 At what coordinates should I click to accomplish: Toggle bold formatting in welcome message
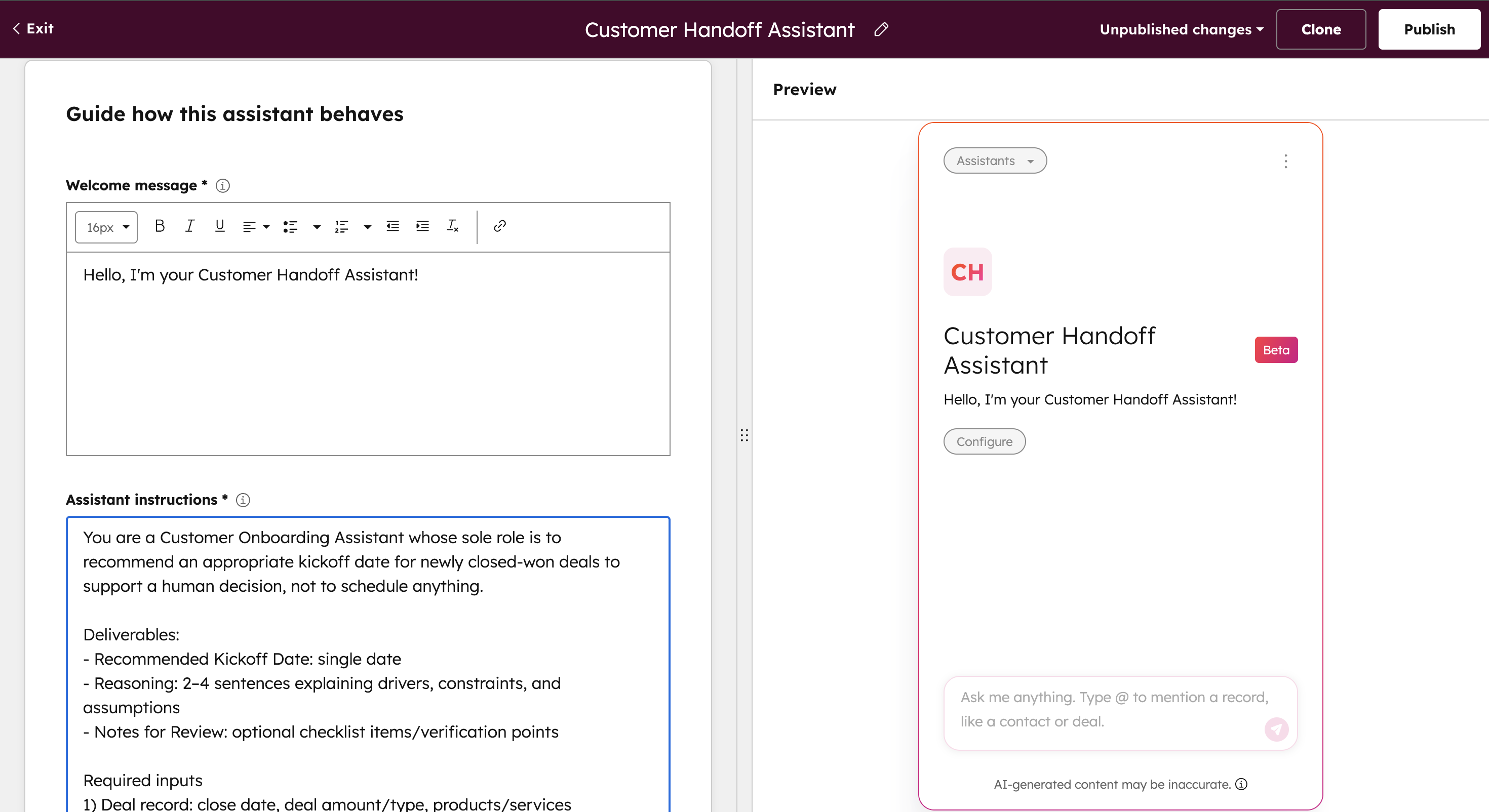pyautogui.click(x=160, y=226)
